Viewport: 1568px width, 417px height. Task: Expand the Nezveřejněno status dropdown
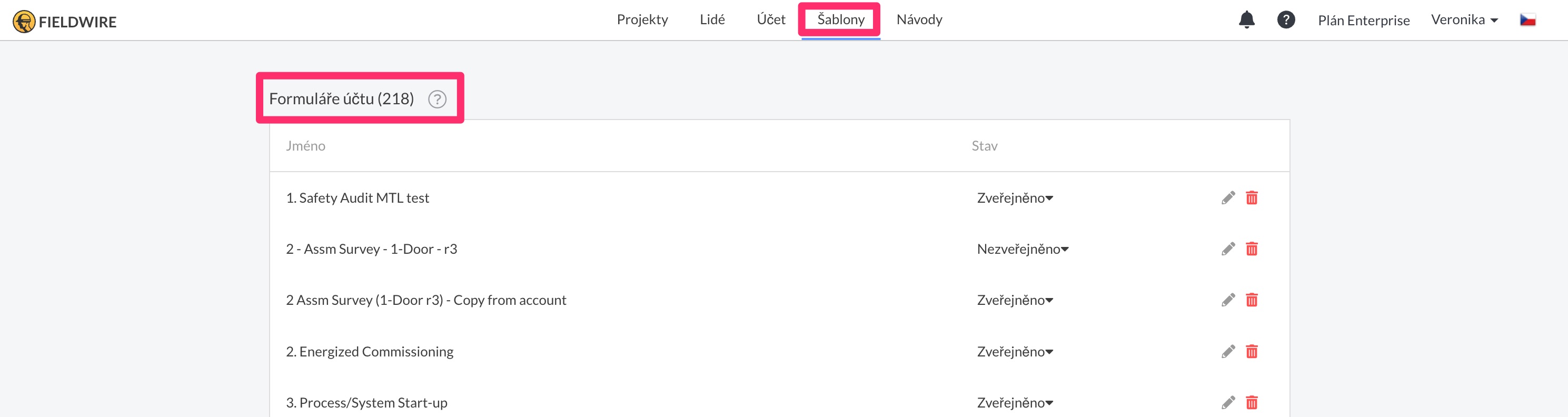click(x=1022, y=250)
